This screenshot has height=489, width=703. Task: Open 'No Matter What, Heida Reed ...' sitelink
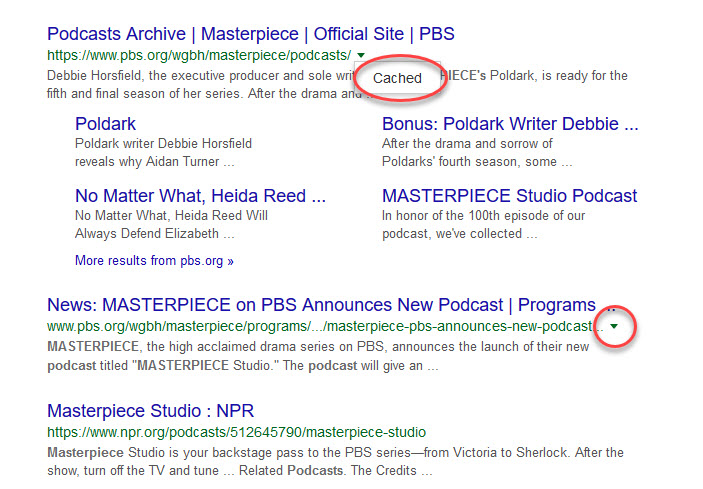(x=200, y=196)
